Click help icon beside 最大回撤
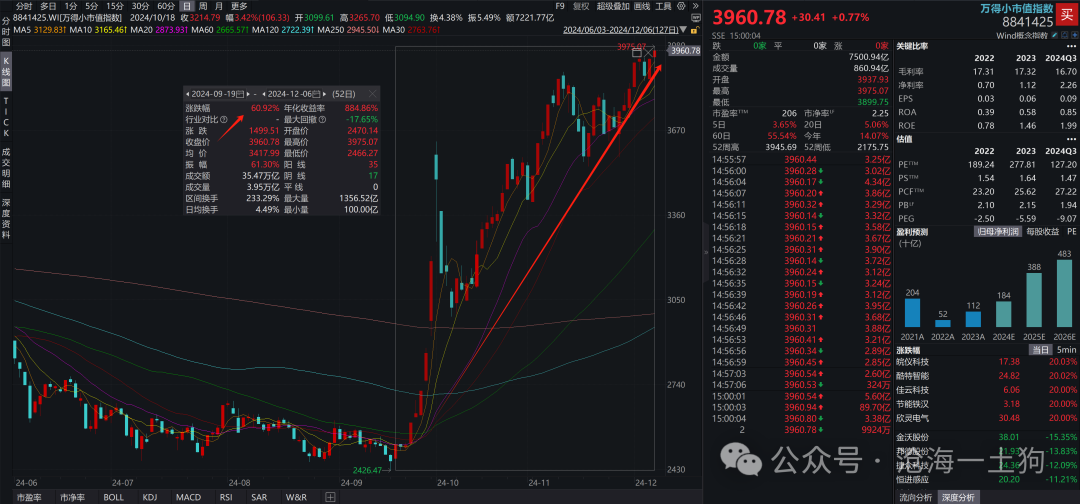Screen dimensions: 1080x504 pos(322,119)
